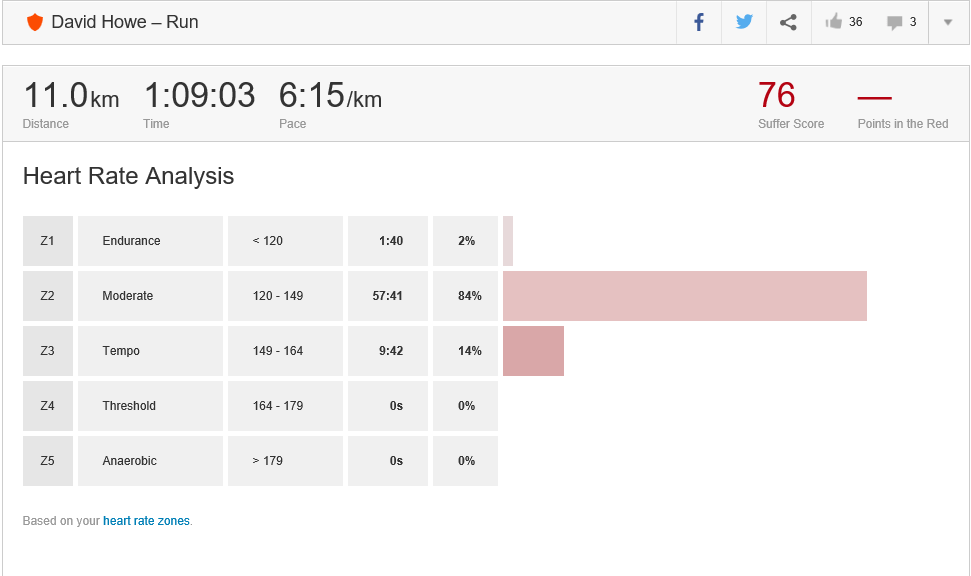Image resolution: width=971 pixels, height=576 pixels.
Task: Click the Z1 Endurance percentage bar
Action: coord(508,241)
